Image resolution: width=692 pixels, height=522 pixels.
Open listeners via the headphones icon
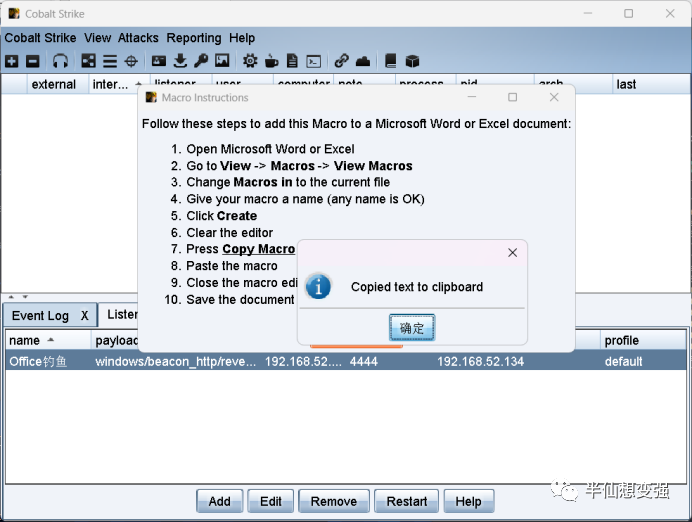pos(60,61)
